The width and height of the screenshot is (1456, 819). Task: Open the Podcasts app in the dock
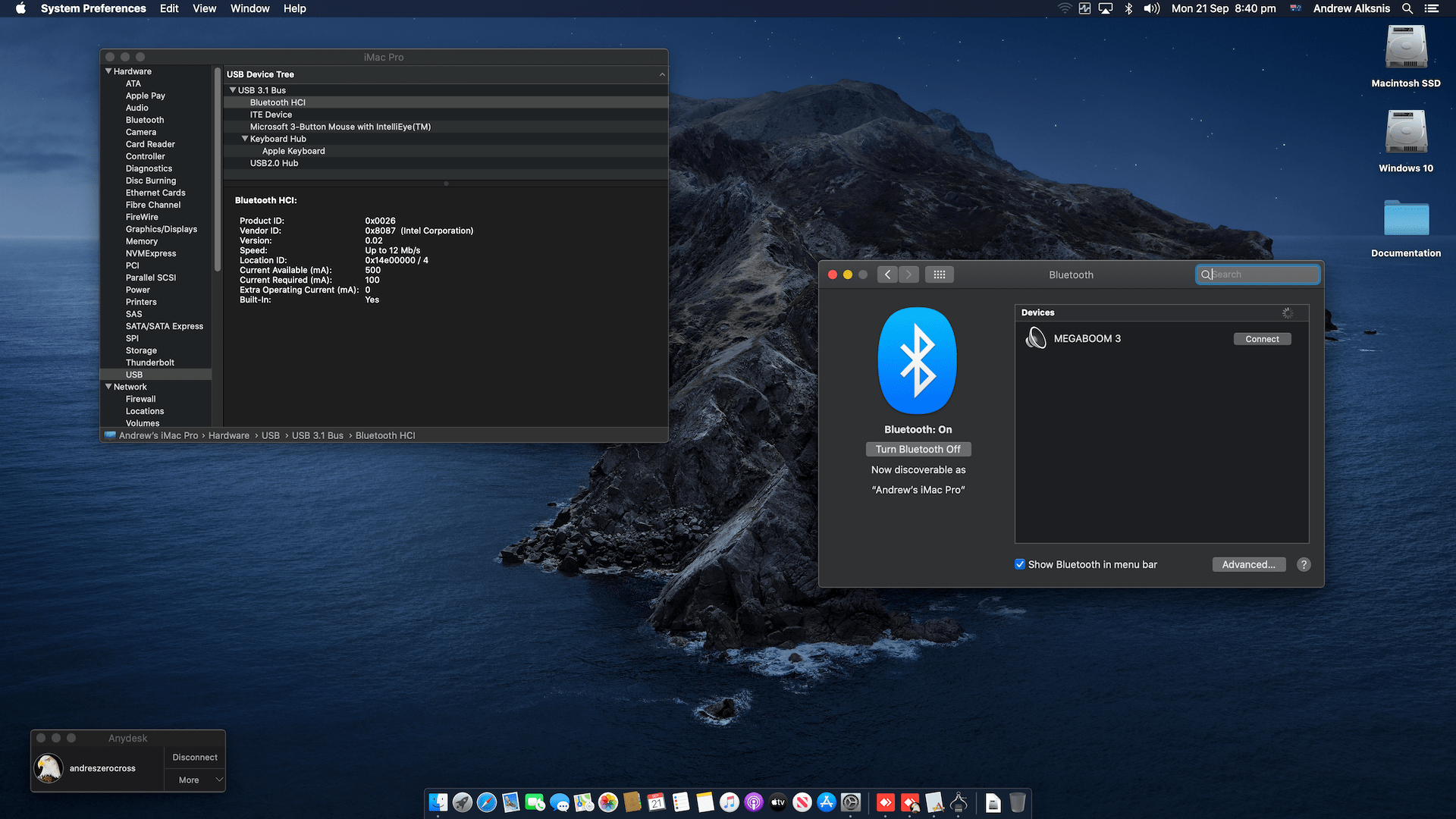tap(754, 802)
